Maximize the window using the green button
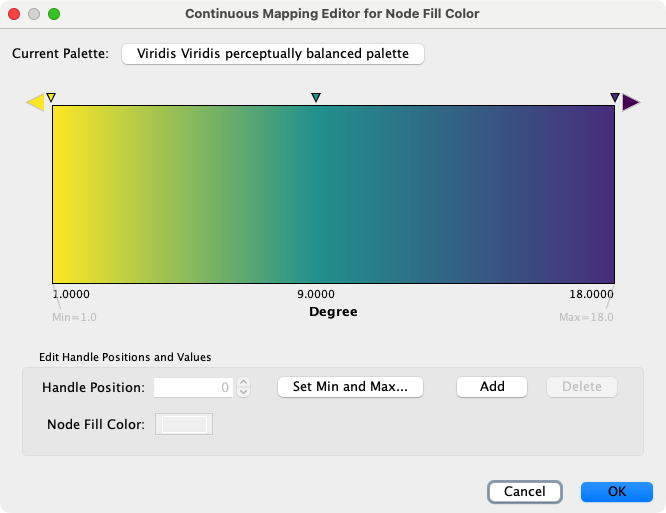This screenshot has width=666, height=513. point(54,14)
